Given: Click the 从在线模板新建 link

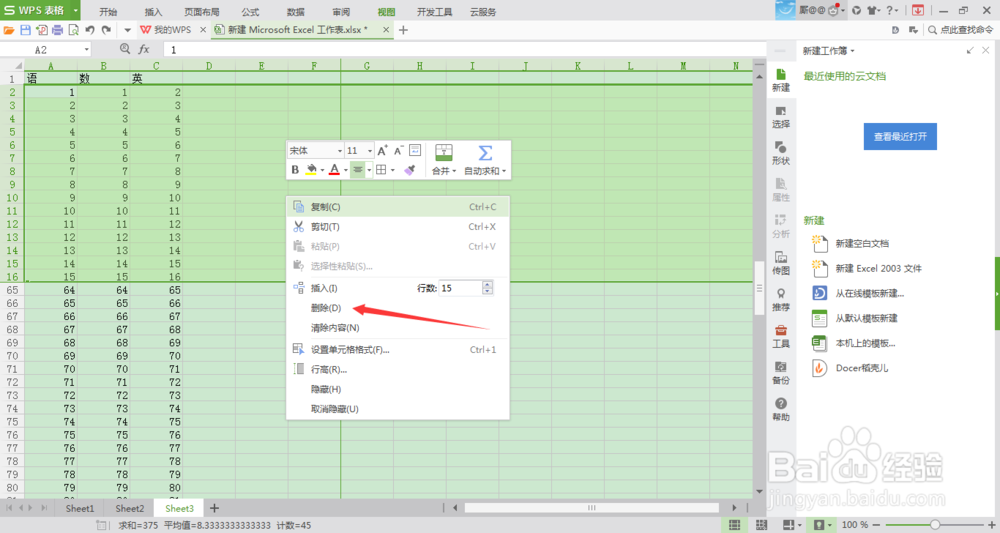Looking at the screenshot, I should tap(869, 293).
